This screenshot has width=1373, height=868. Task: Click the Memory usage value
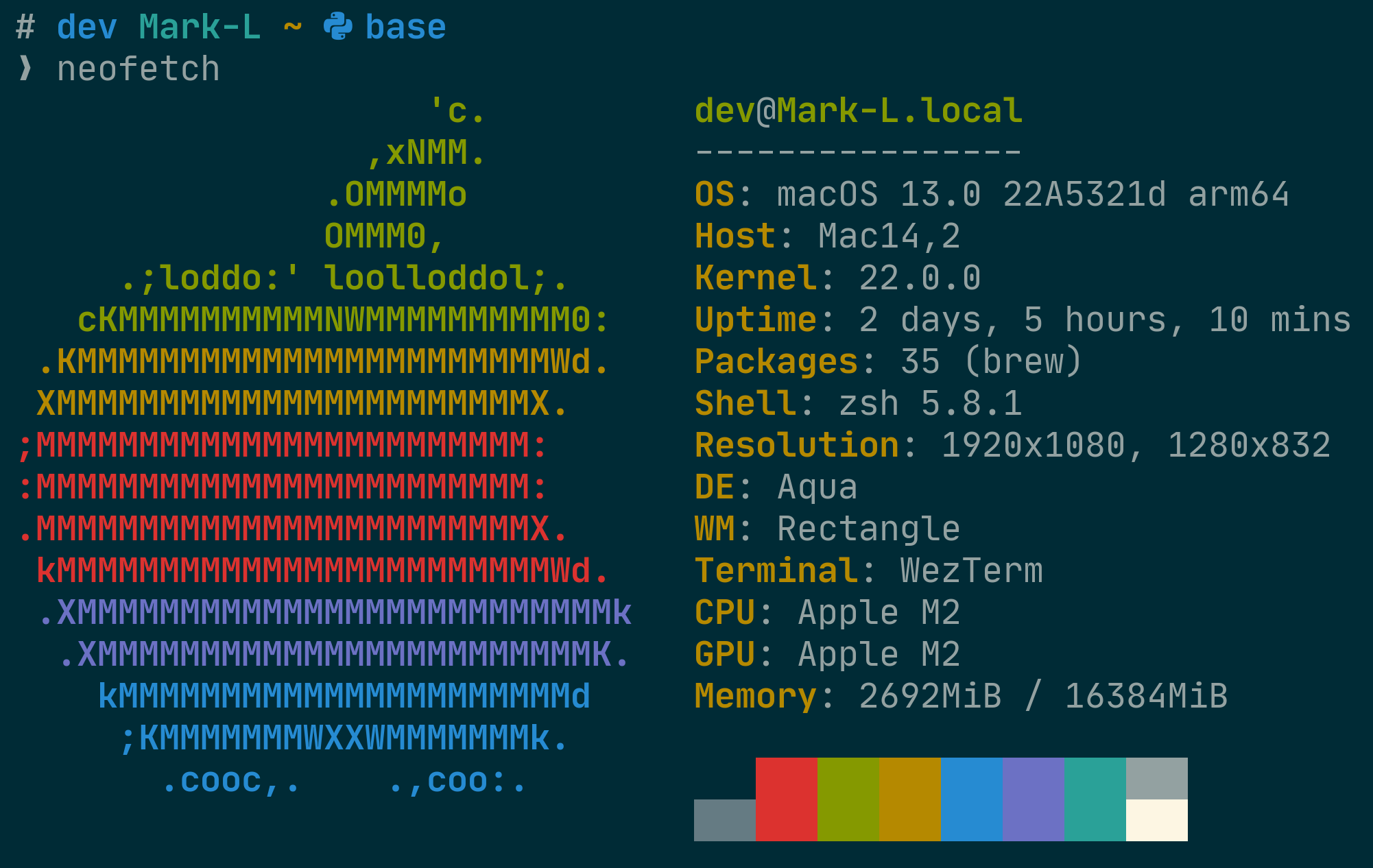click(1042, 696)
